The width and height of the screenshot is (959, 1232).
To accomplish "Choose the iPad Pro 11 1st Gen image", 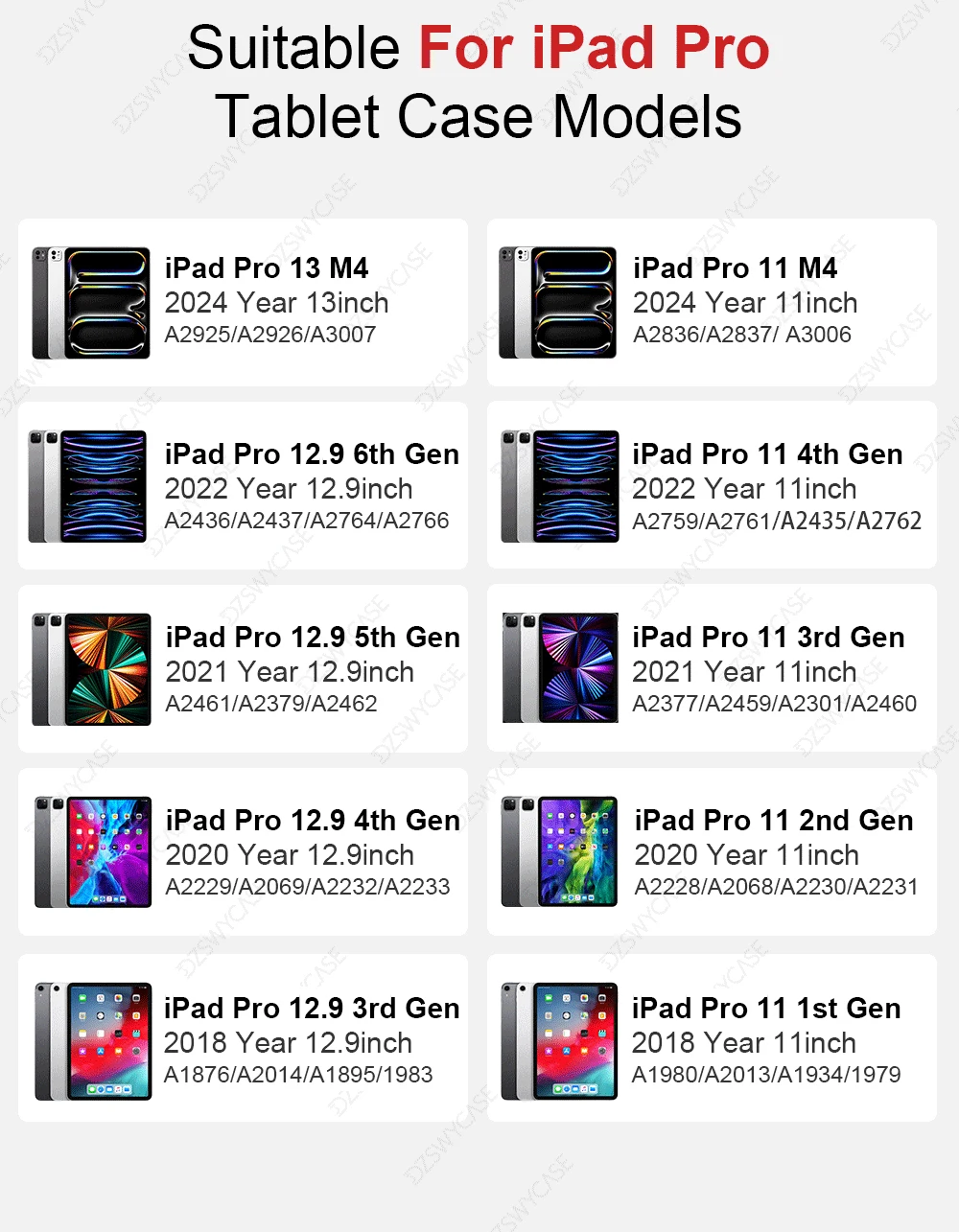I will click(559, 1041).
